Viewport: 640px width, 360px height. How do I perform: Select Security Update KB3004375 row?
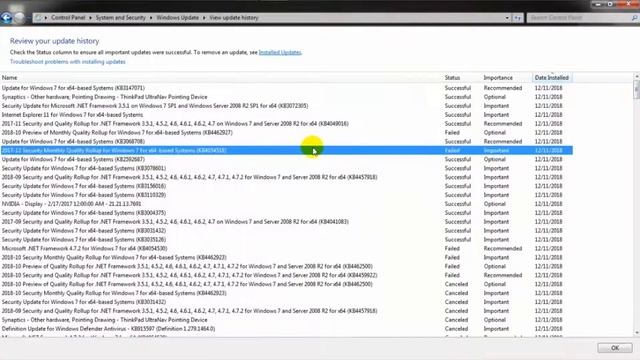[287, 213]
